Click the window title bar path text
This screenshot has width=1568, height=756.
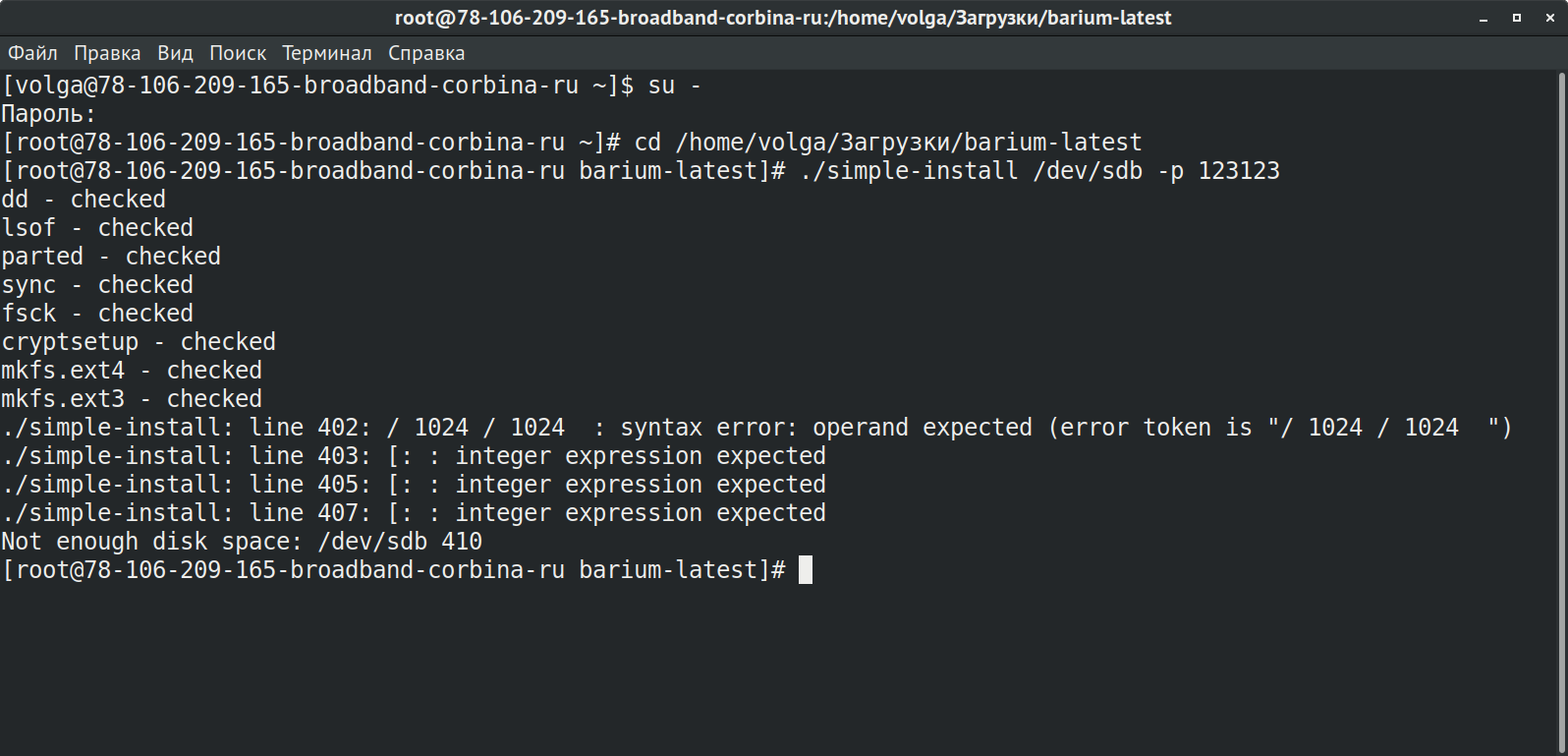(783, 19)
